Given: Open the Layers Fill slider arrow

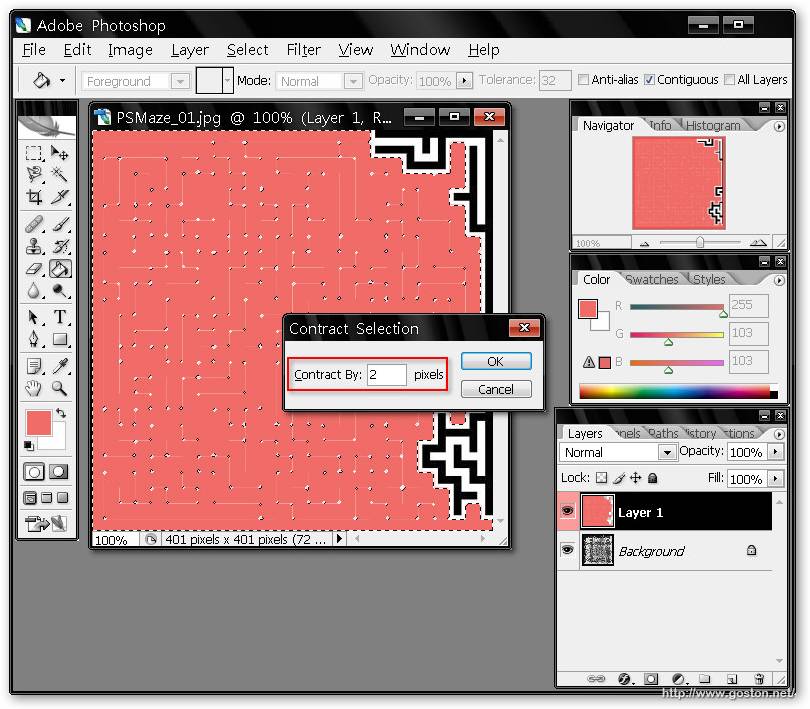Looking at the screenshot, I should click(x=775, y=479).
